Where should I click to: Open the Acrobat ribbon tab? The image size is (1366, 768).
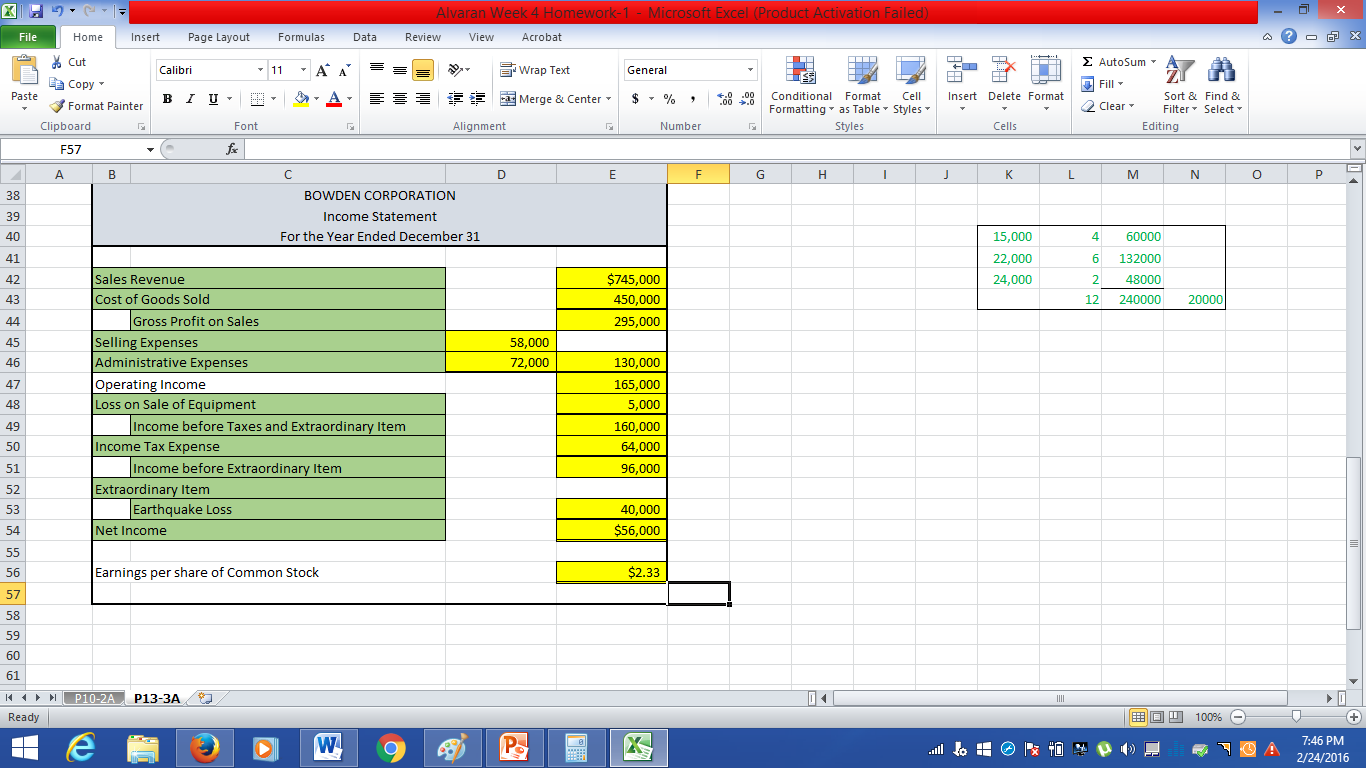(x=542, y=37)
